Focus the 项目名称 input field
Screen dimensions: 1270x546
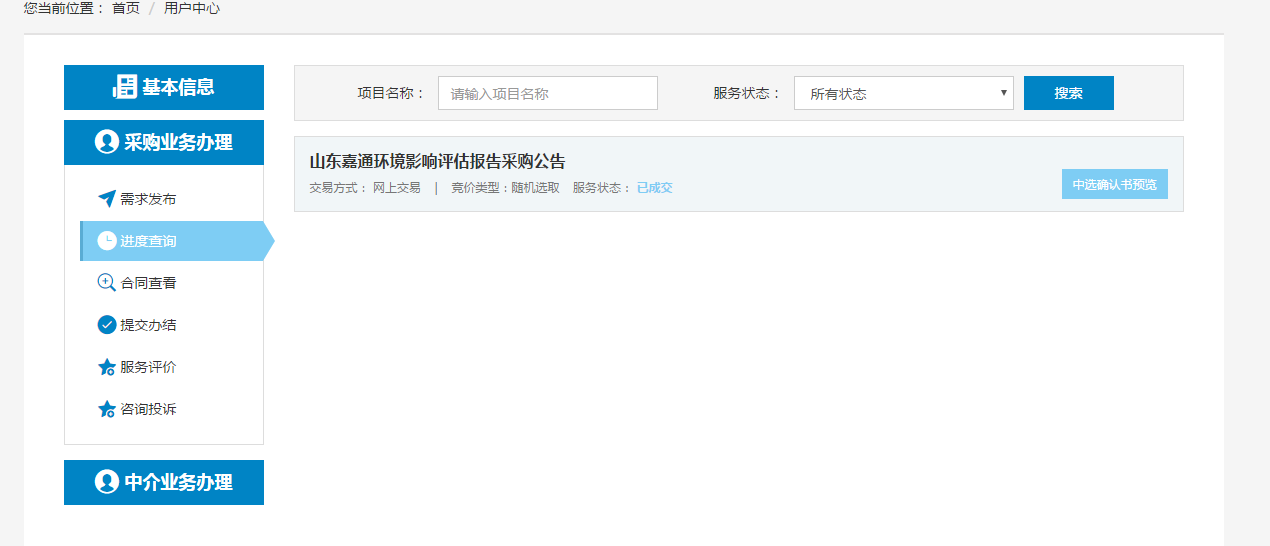coord(547,94)
